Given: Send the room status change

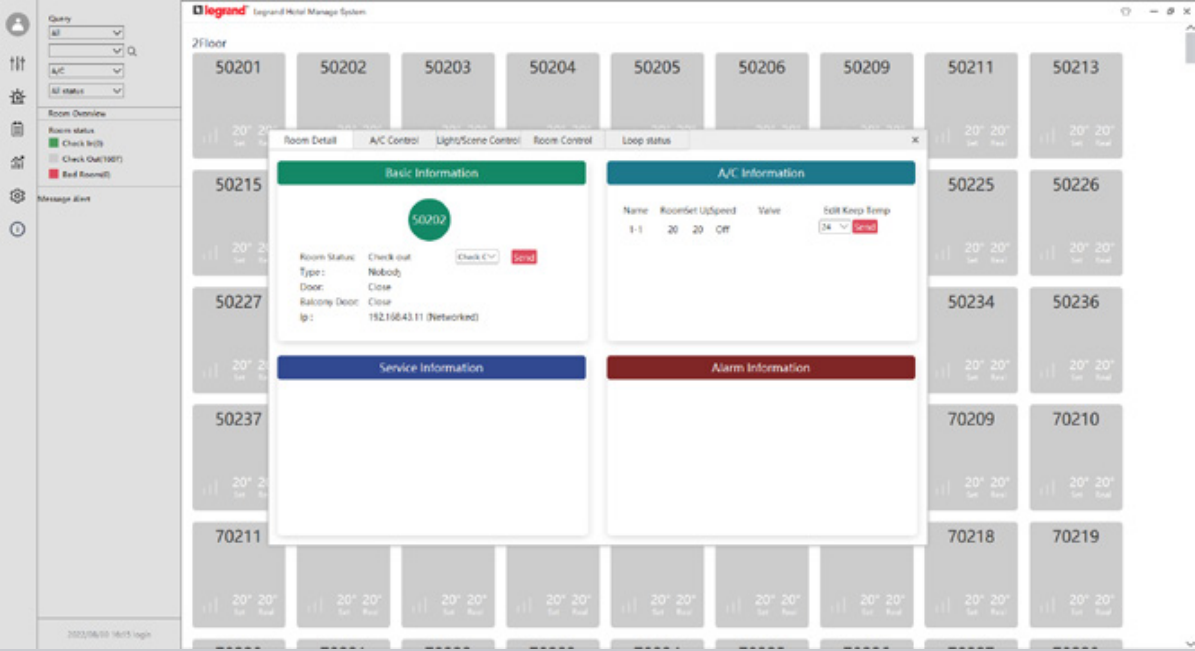Looking at the screenshot, I should [524, 257].
